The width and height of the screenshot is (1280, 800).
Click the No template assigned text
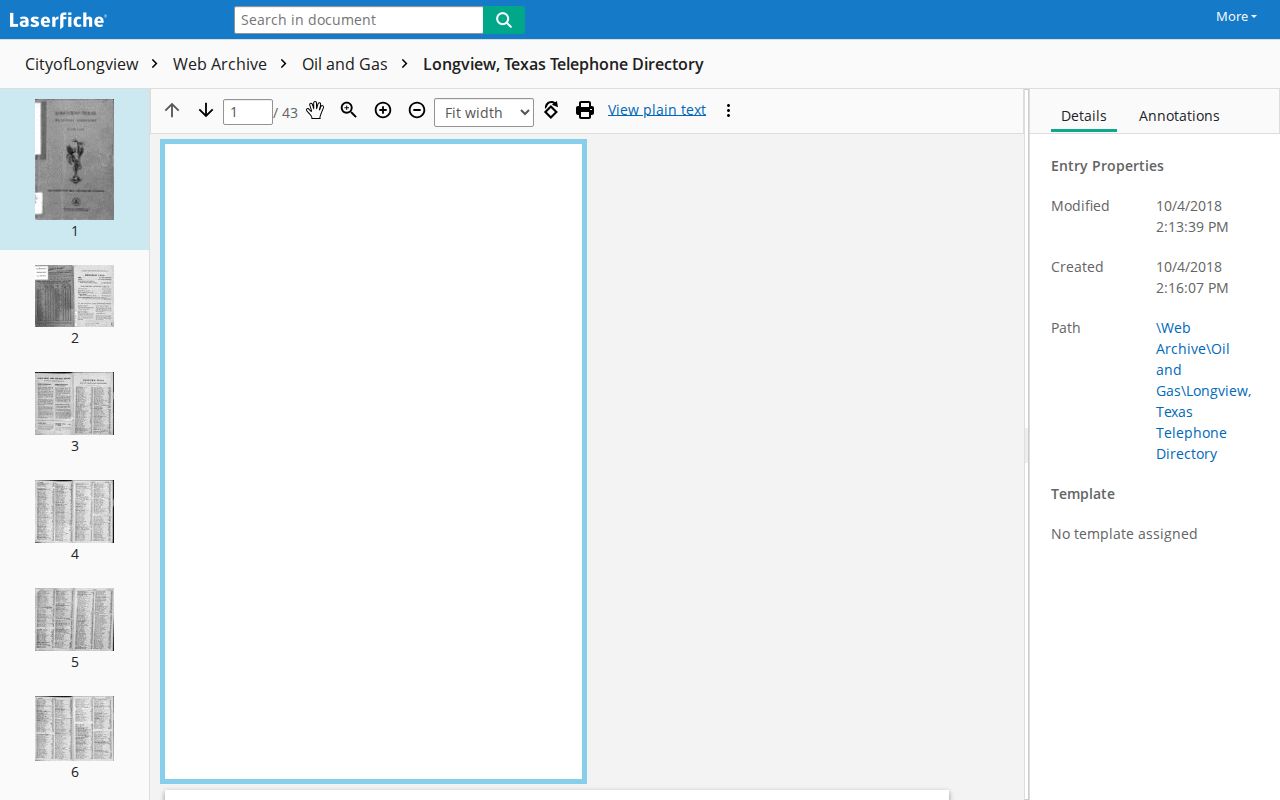[x=1124, y=534]
